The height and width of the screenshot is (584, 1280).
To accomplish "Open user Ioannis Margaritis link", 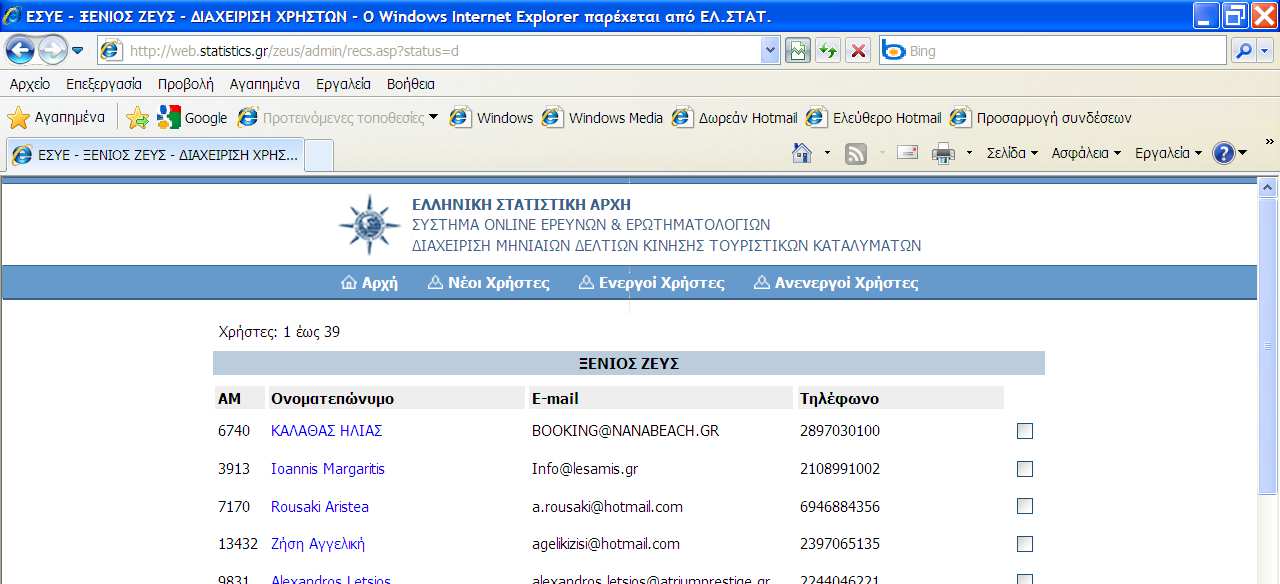I will (x=328, y=469).
